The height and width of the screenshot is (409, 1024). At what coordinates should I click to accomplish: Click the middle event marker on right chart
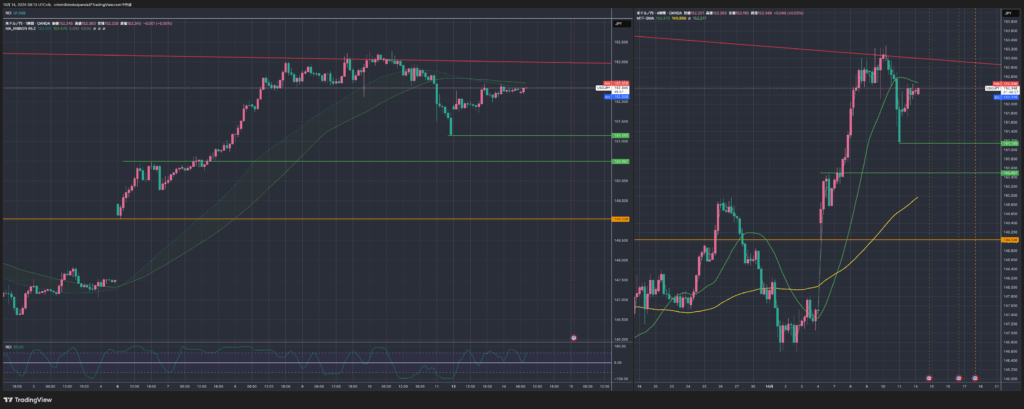point(959,378)
